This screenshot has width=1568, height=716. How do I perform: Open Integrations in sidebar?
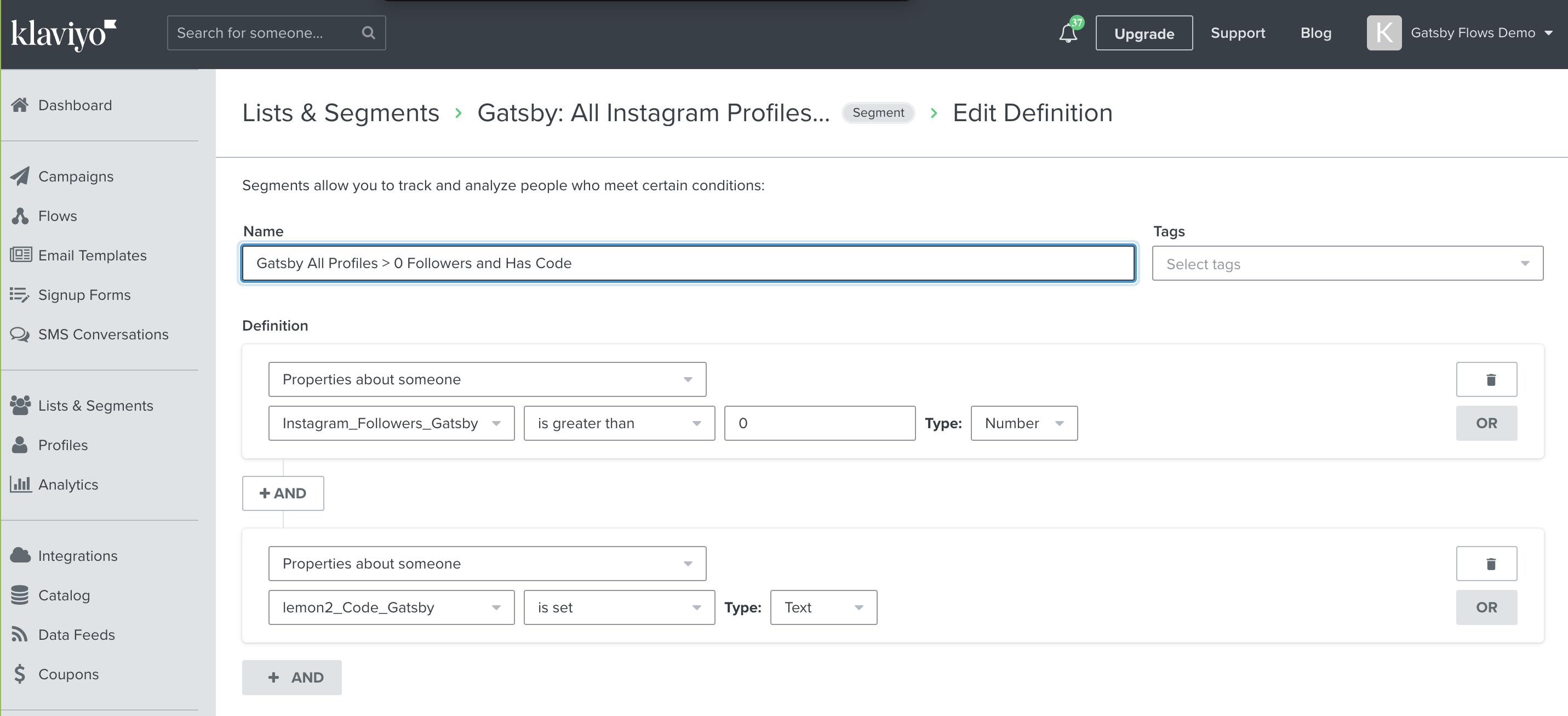coord(77,556)
